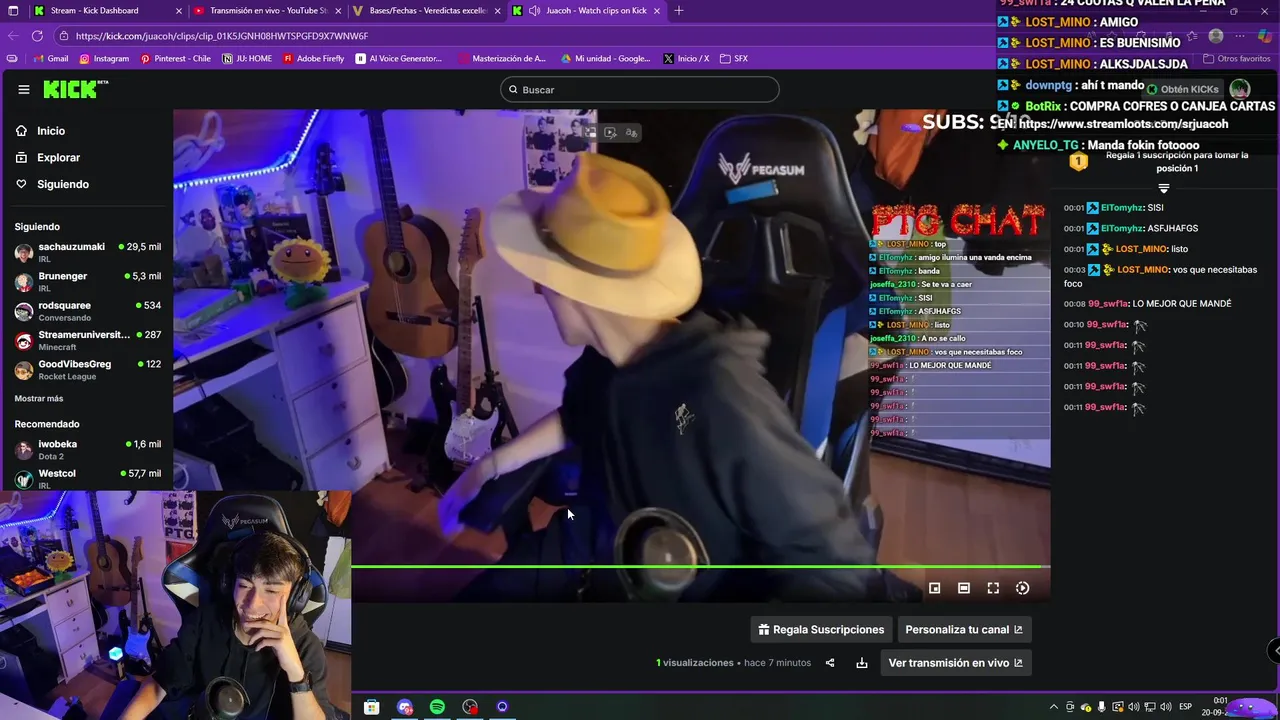Image resolution: width=1280 pixels, height=720 pixels.
Task: Click the share clip icon
Action: click(x=830, y=663)
